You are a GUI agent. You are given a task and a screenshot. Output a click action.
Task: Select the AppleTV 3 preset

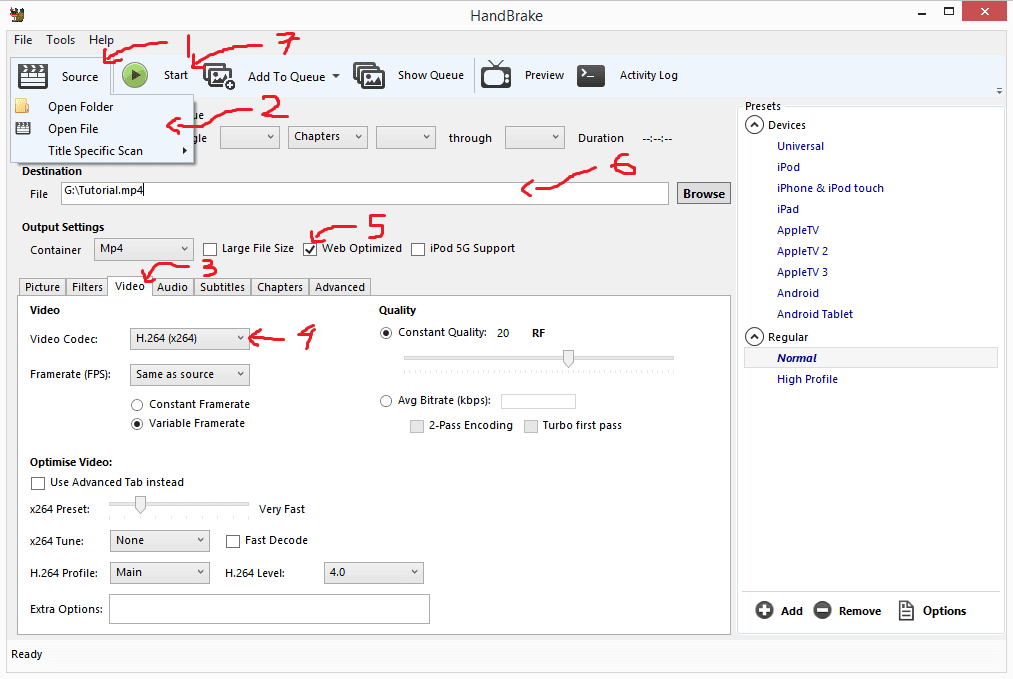[802, 272]
